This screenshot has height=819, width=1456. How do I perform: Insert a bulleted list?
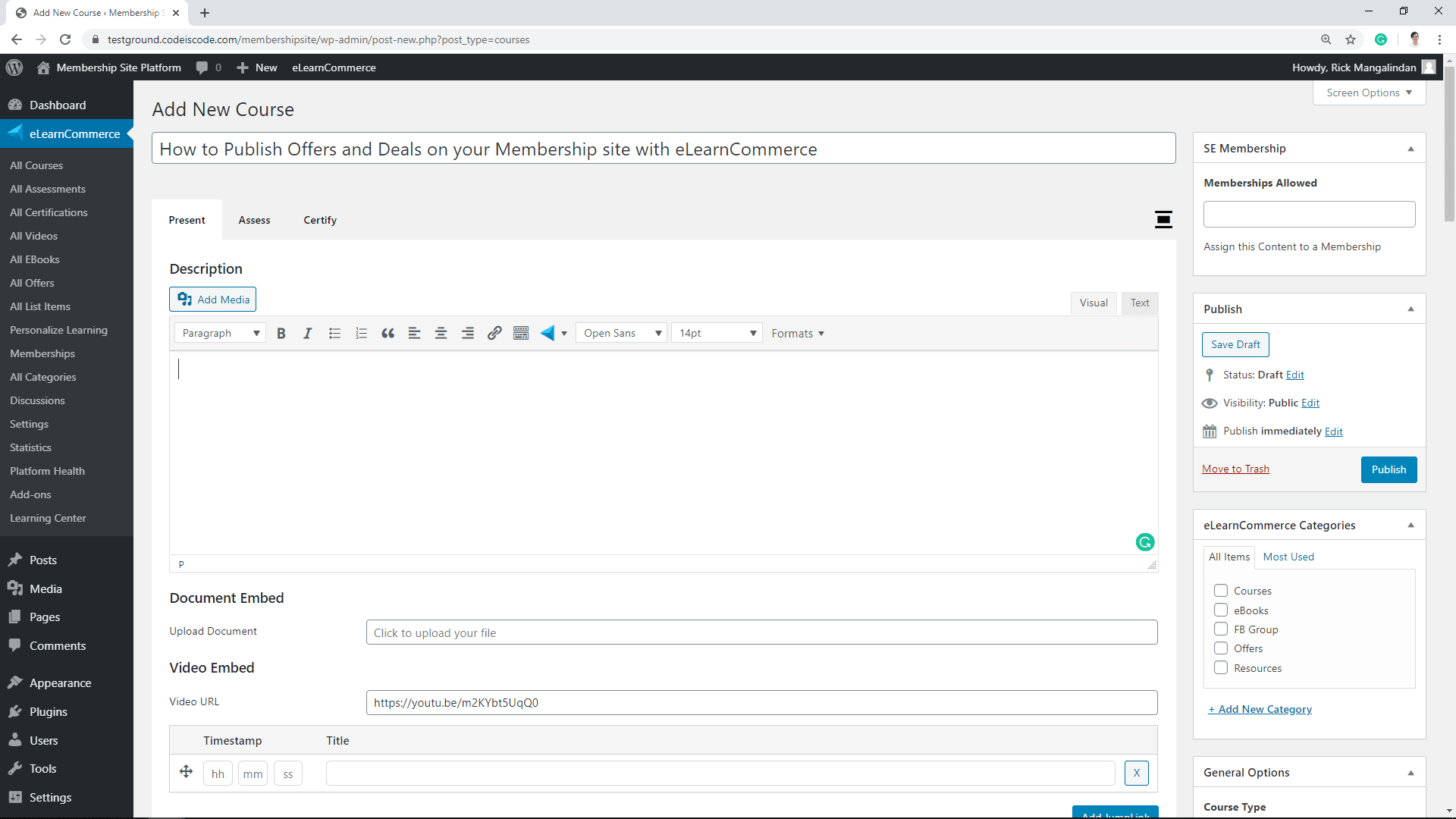(334, 334)
